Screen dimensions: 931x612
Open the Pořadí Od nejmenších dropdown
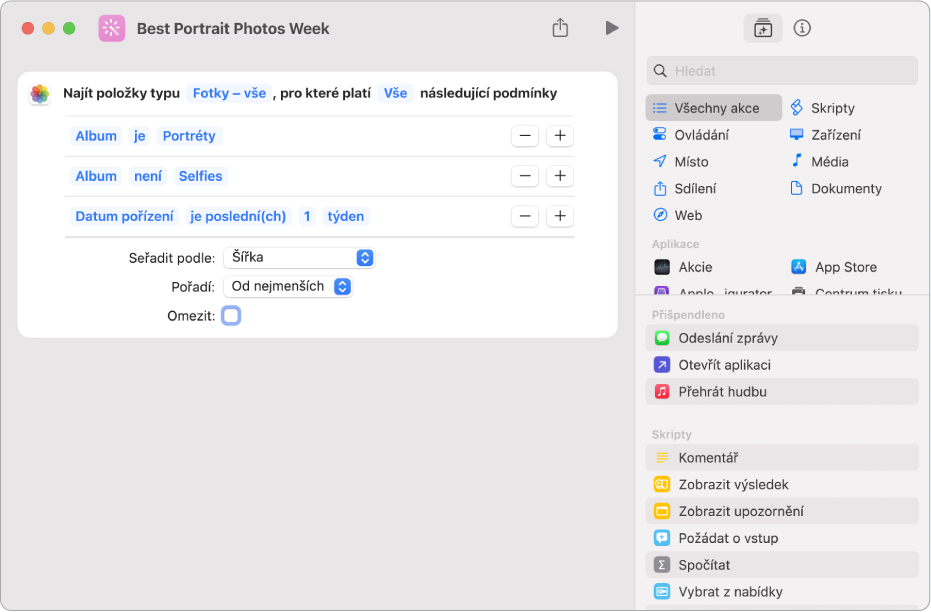click(x=288, y=287)
